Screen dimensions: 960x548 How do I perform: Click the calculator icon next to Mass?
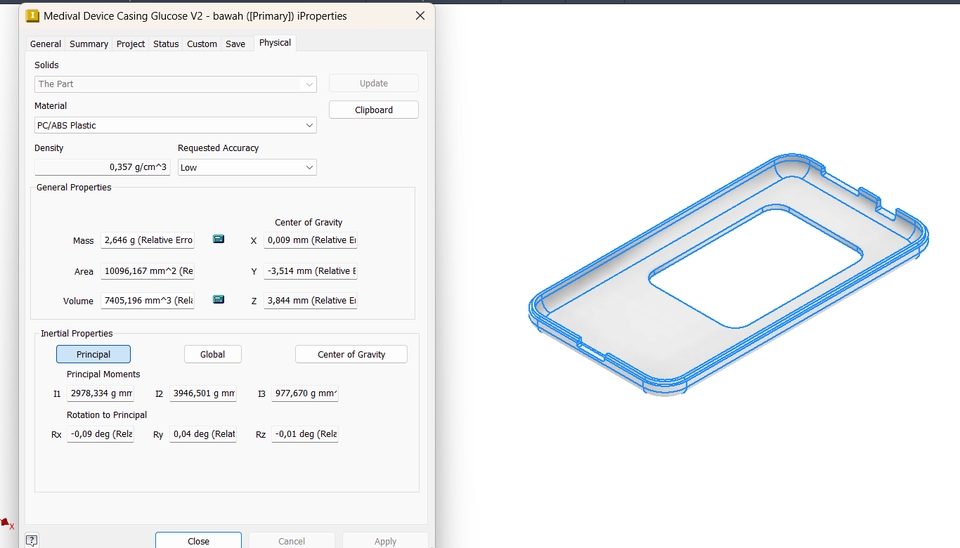218,239
